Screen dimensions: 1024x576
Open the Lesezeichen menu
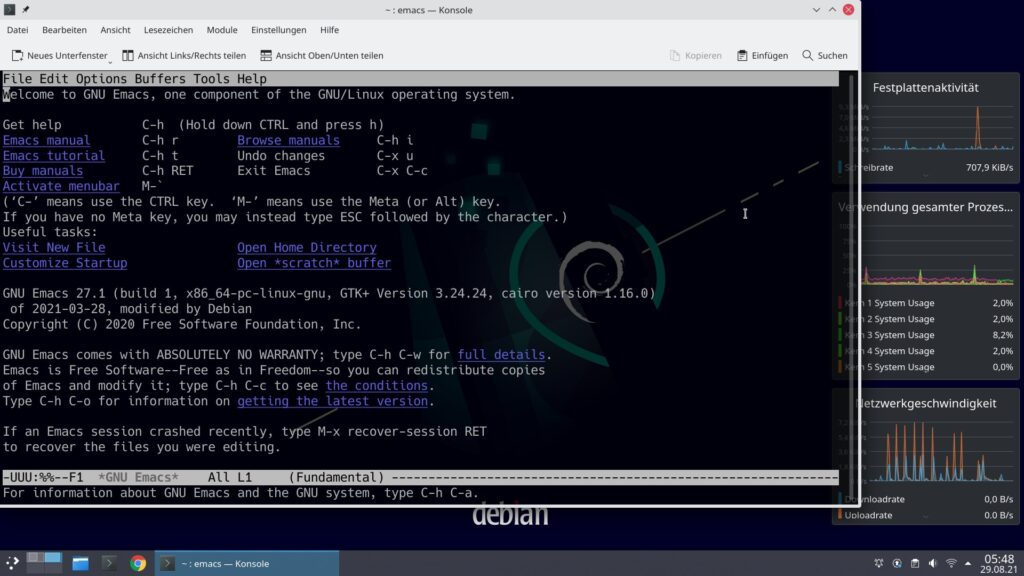coord(168,30)
